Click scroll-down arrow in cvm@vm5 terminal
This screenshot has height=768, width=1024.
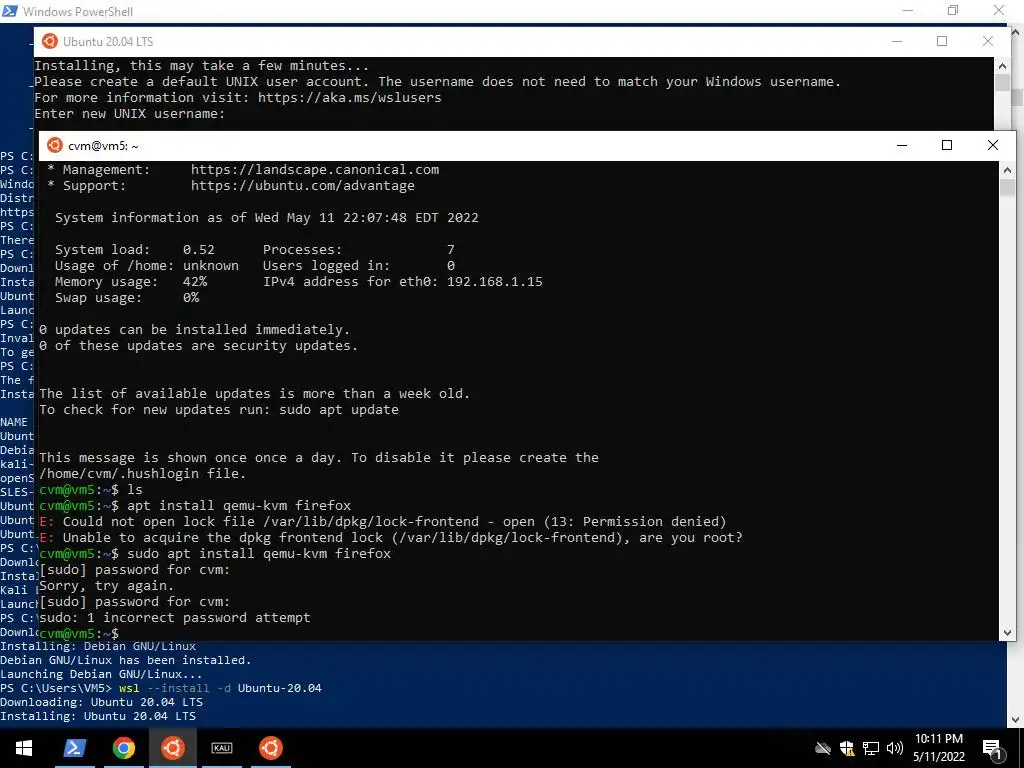1007,632
